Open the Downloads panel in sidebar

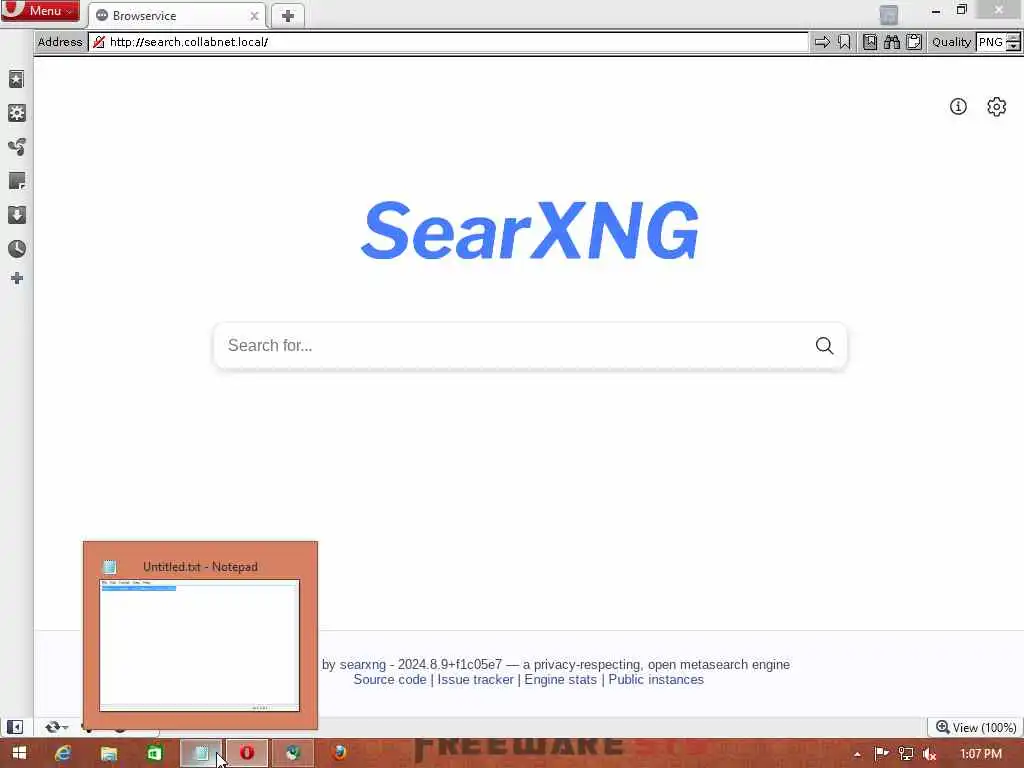[x=16, y=215]
